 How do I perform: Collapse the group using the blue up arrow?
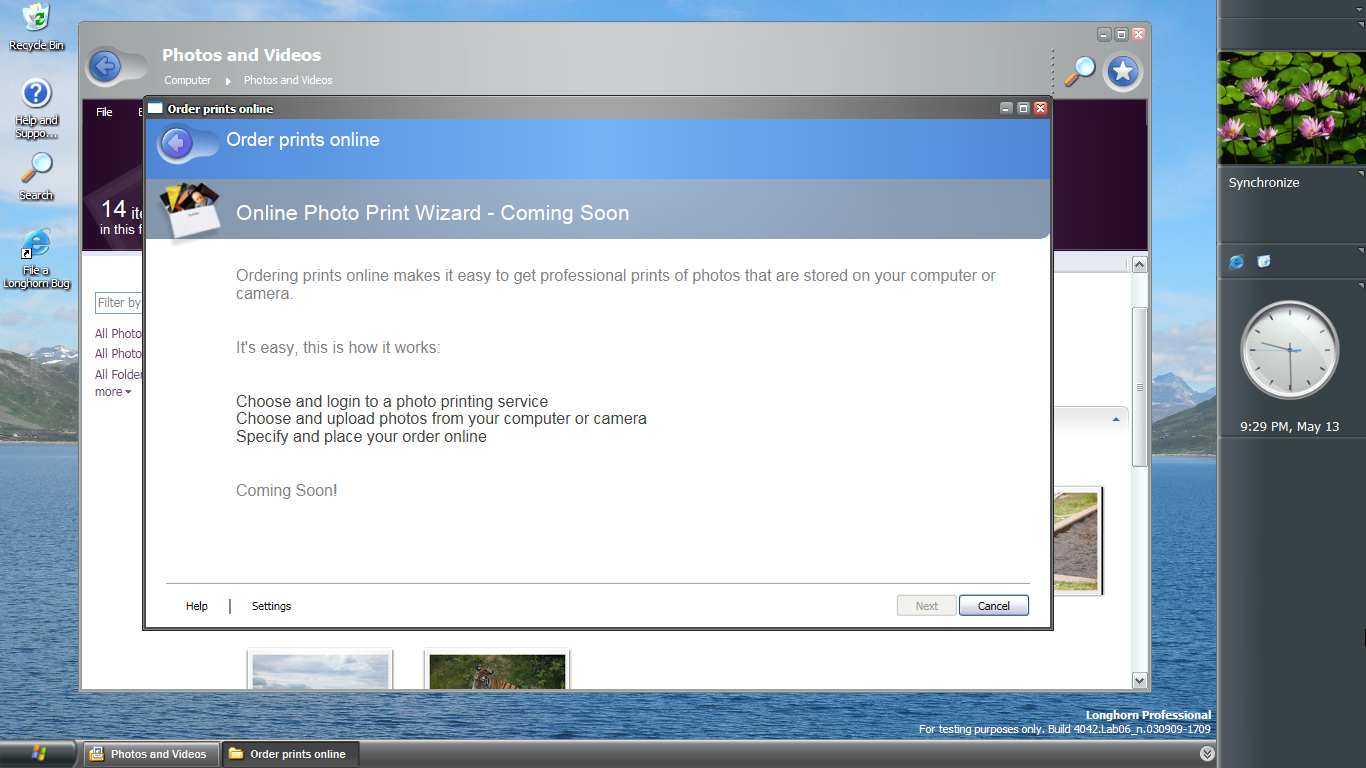click(x=1116, y=420)
